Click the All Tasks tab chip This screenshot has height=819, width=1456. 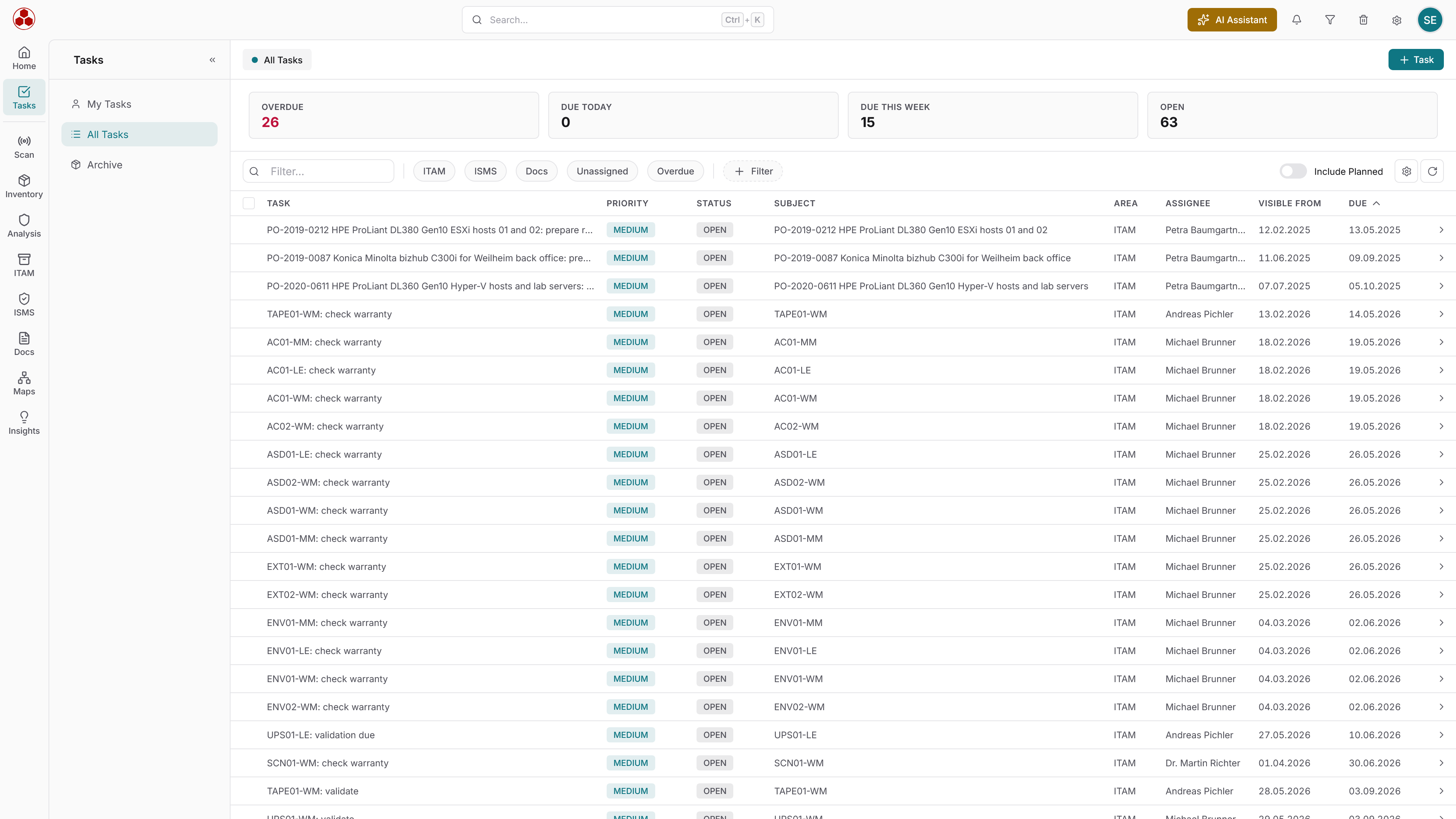tap(277, 60)
